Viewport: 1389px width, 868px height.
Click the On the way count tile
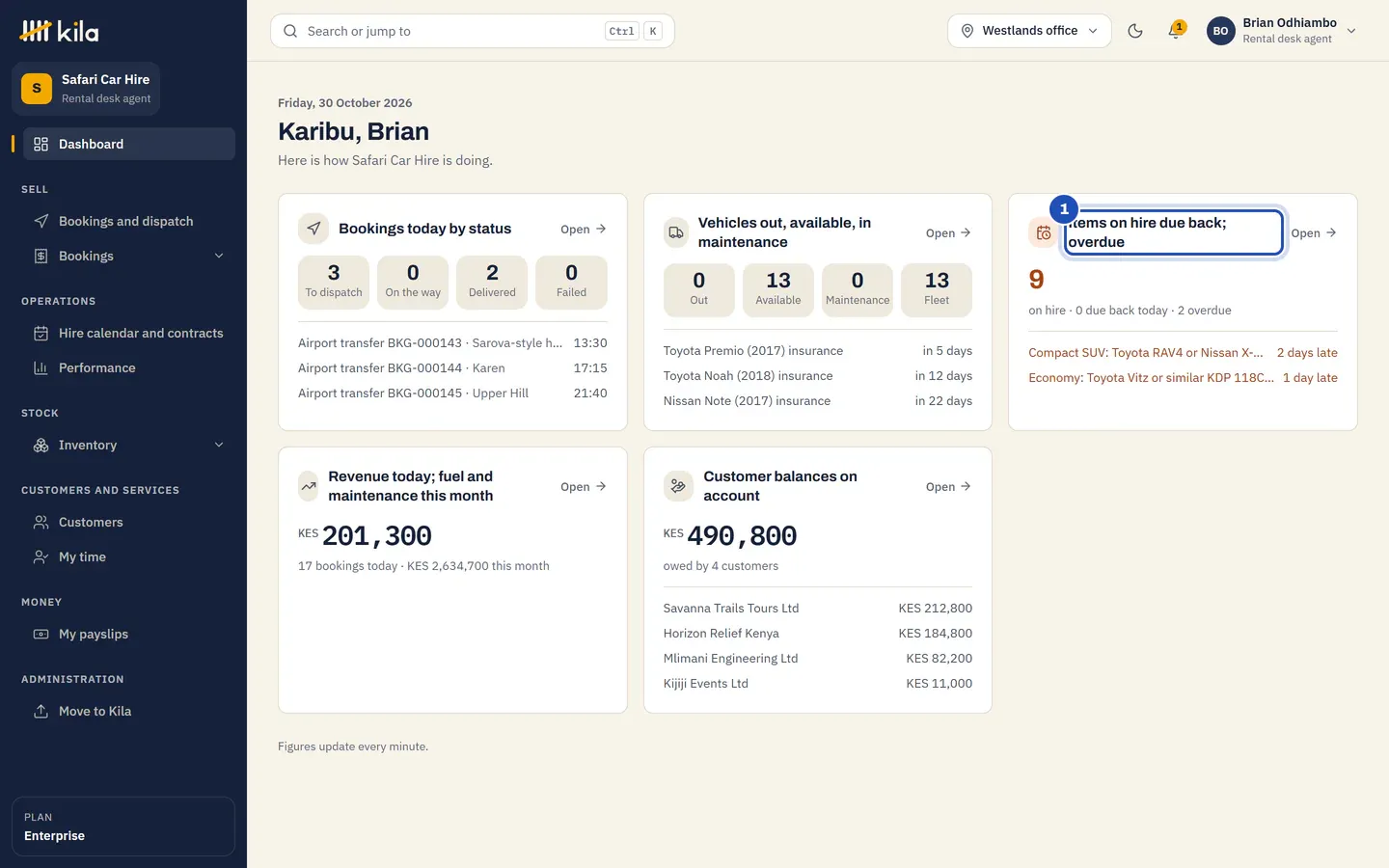(413, 282)
